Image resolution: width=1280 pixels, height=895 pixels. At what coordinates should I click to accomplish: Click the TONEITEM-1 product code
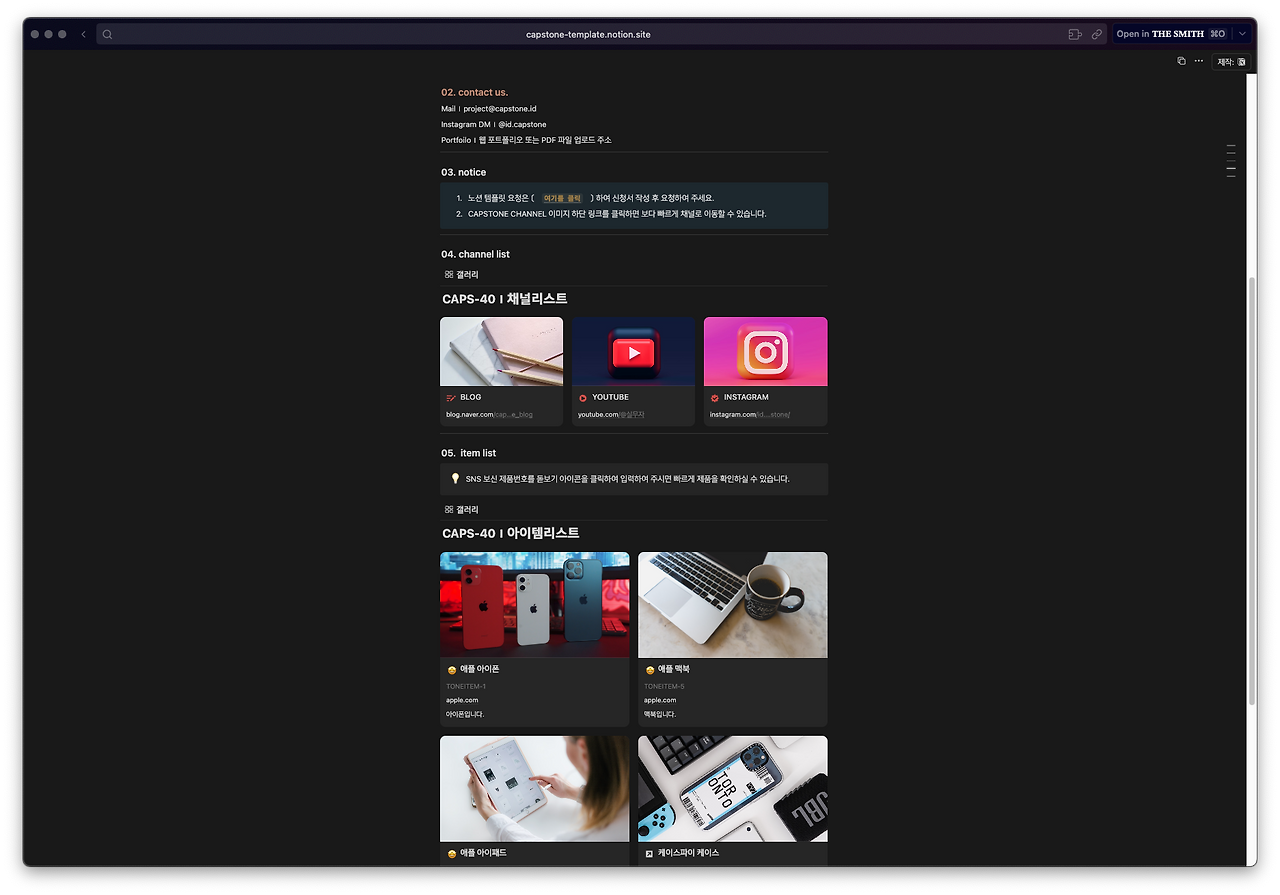pos(466,686)
